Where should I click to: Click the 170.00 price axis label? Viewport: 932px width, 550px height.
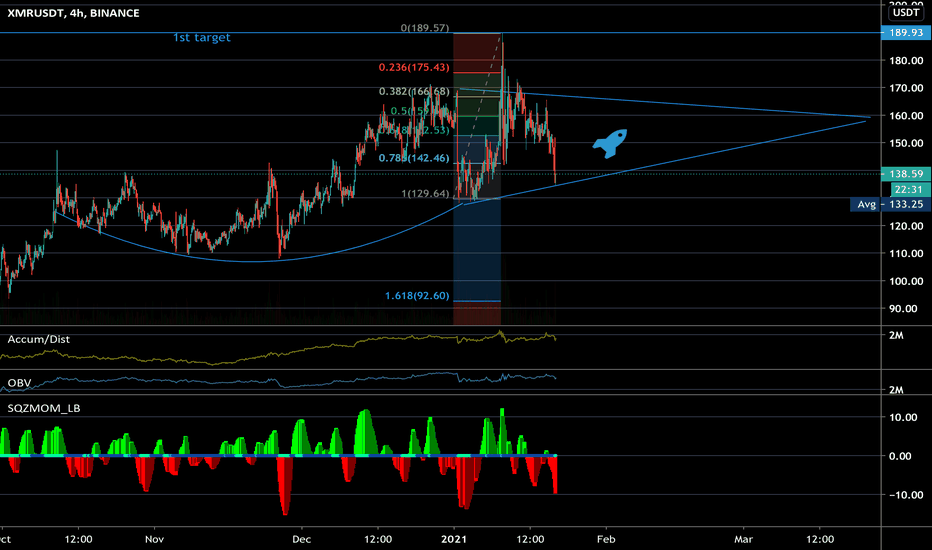[906, 88]
